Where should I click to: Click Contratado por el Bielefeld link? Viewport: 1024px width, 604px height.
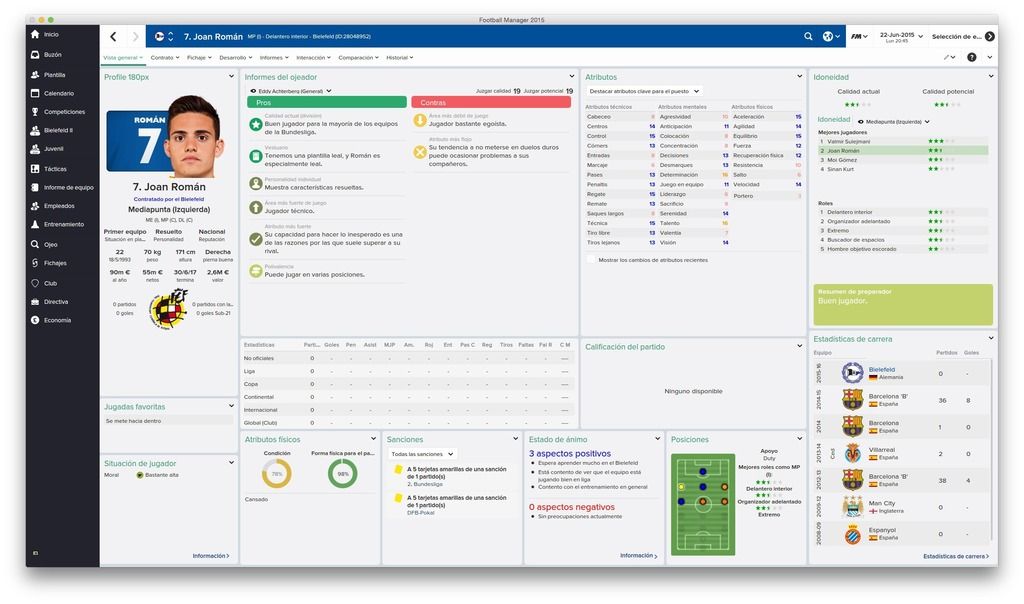click(x=169, y=199)
